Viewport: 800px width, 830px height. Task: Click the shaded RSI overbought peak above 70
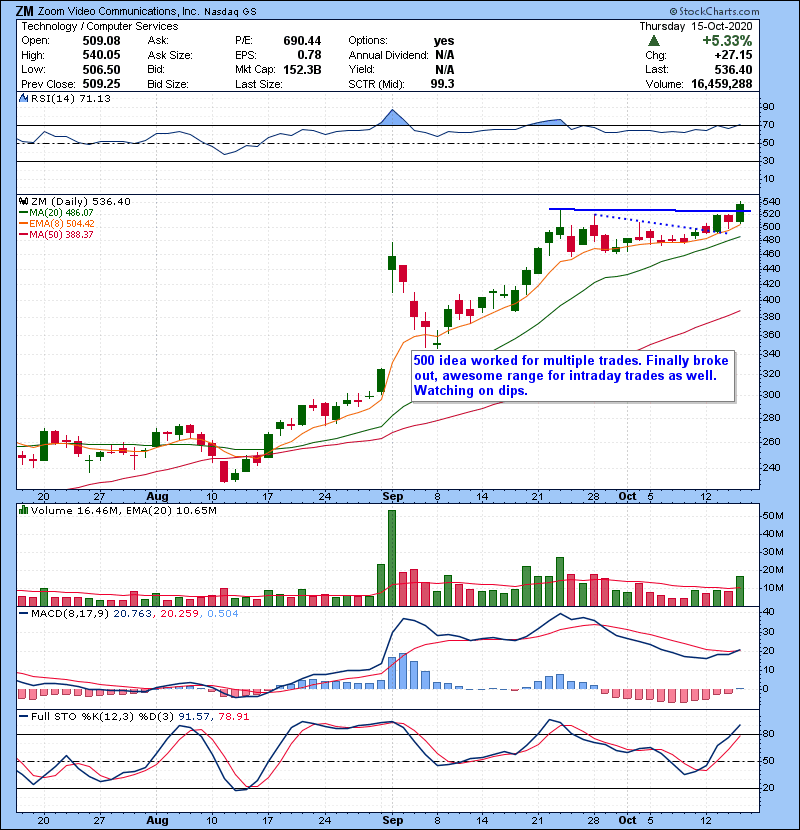pos(392,118)
